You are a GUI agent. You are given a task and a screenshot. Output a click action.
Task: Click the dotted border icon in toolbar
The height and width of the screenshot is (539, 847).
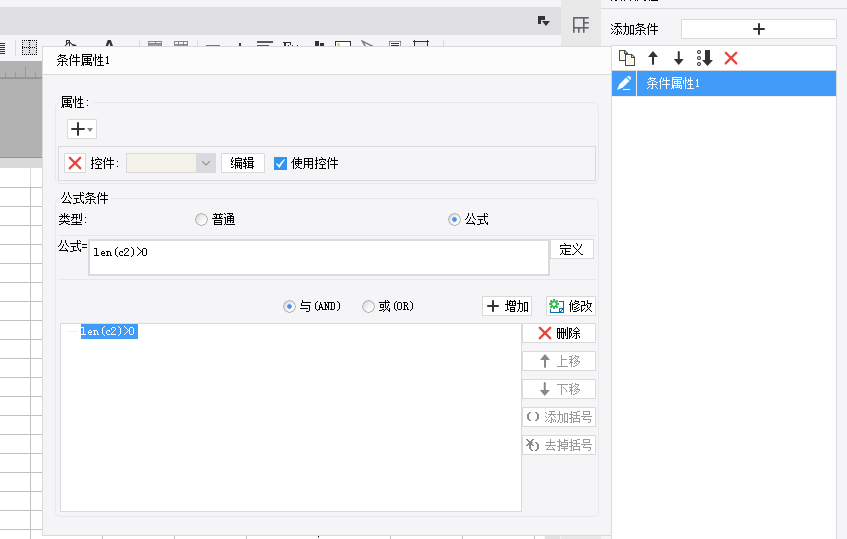(x=29, y=47)
